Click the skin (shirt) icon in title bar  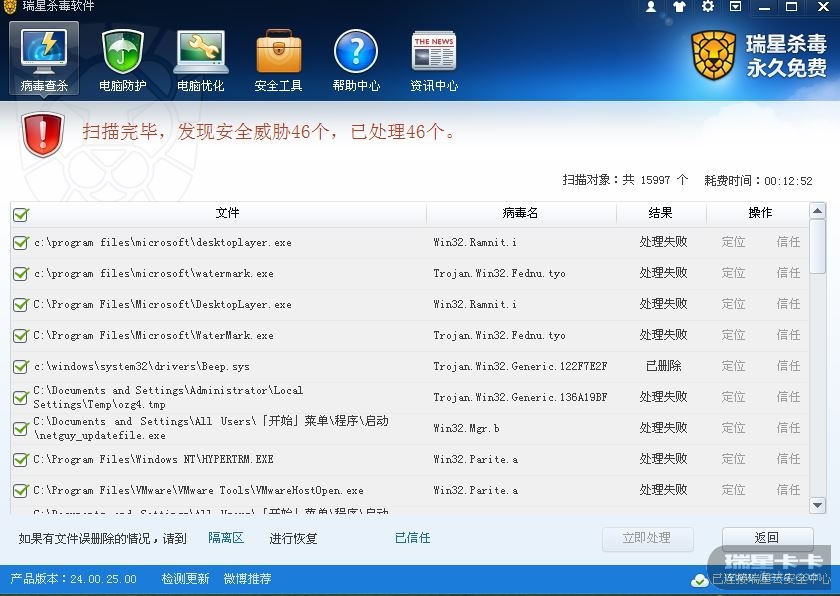click(x=679, y=7)
